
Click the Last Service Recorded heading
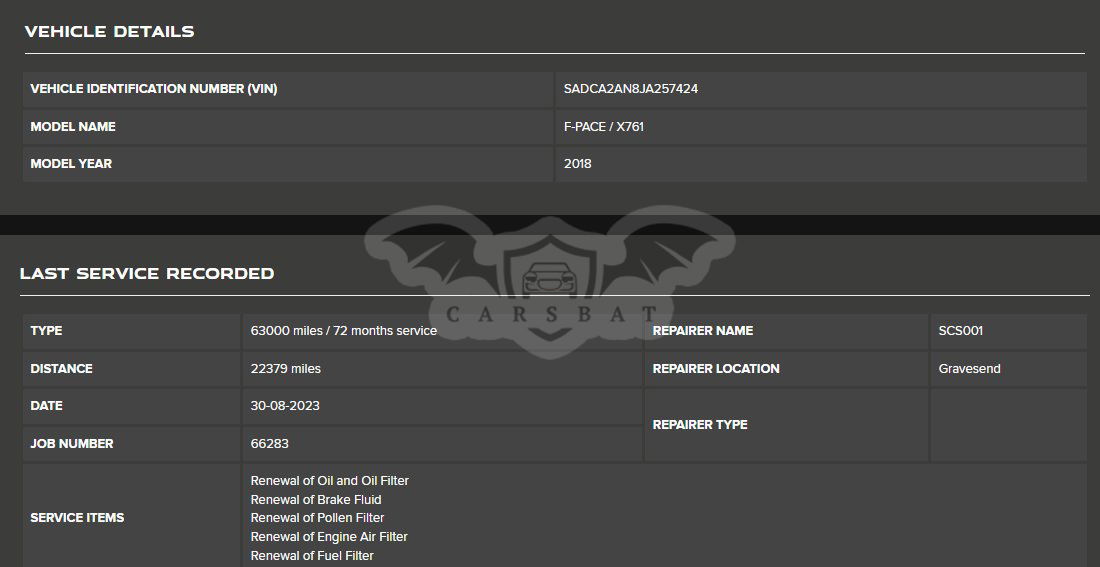point(147,274)
